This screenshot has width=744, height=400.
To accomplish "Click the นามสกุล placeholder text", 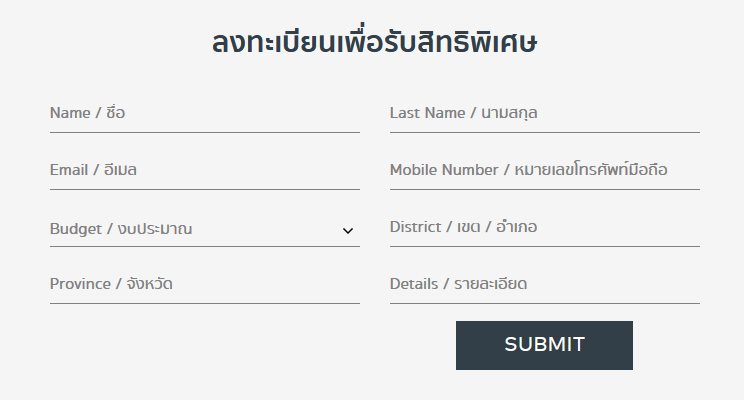I will (509, 113).
